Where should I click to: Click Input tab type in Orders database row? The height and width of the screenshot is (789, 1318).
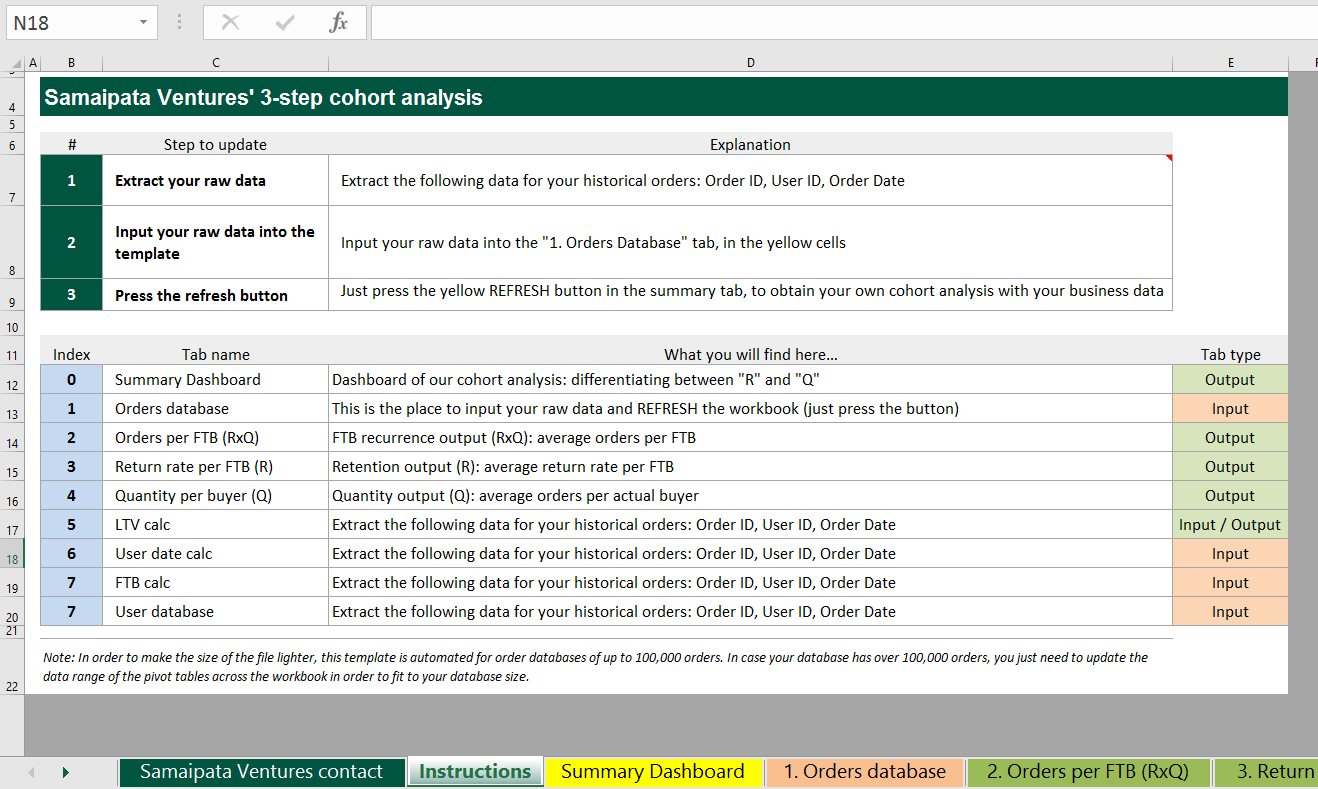click(1230, 409)
